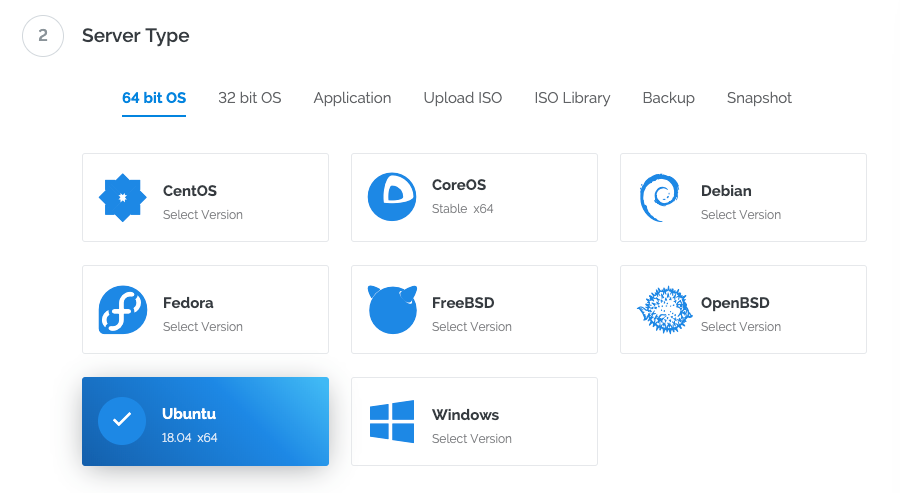Viewport: 900px width, 493px height.
Task: Click the CentOS logo icon
Action: pyautogui.click(x=123, y=198)
